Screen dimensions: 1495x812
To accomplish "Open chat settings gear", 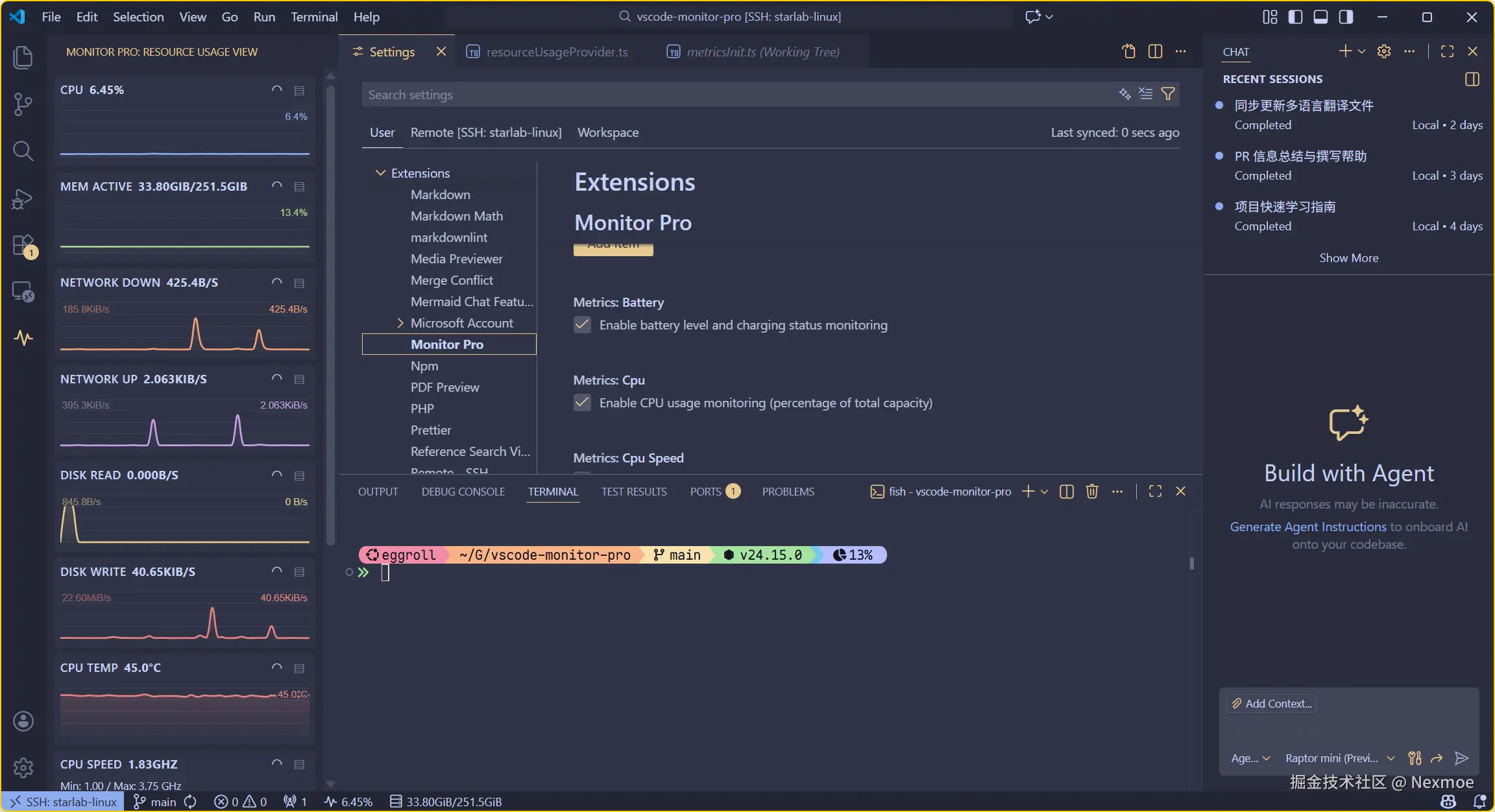I will [1384, 51].
